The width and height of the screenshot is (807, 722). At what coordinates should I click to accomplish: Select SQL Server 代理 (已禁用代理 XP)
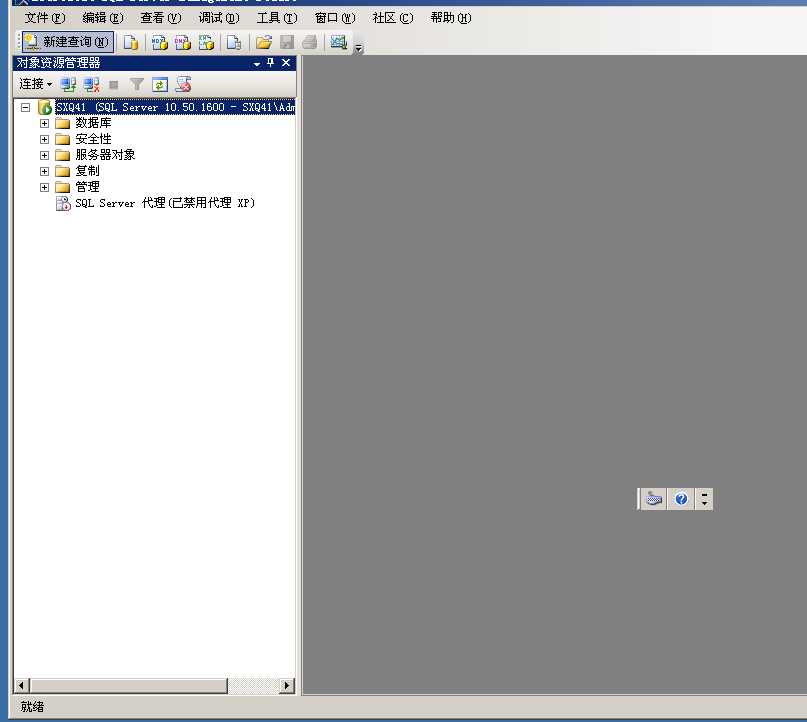165,203
